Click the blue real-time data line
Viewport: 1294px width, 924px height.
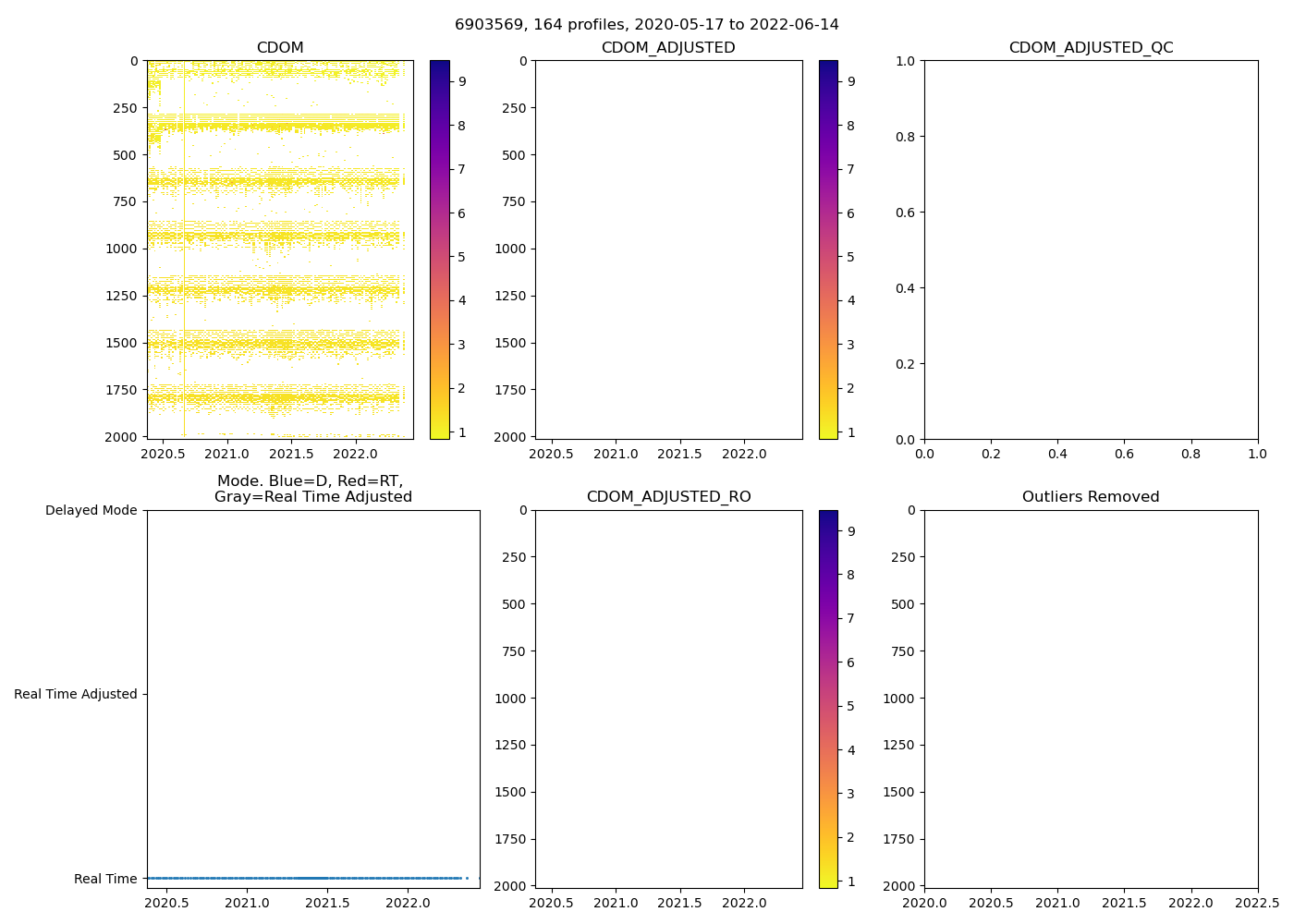click(305, 878)
